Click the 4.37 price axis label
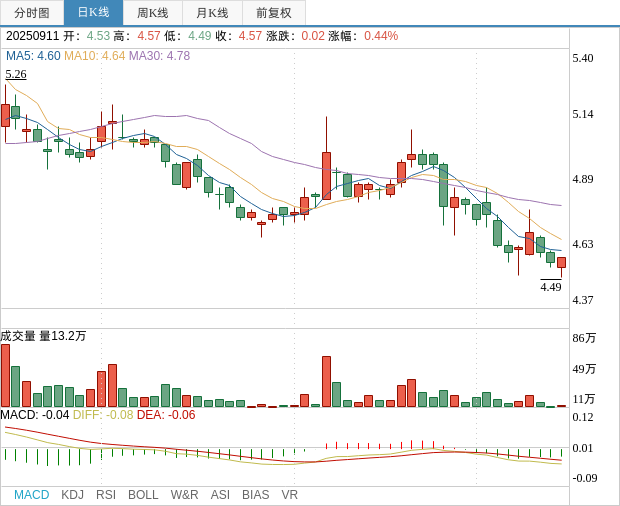Image resolution: width=620 pixels, height=506 pixels. point(583,300)
